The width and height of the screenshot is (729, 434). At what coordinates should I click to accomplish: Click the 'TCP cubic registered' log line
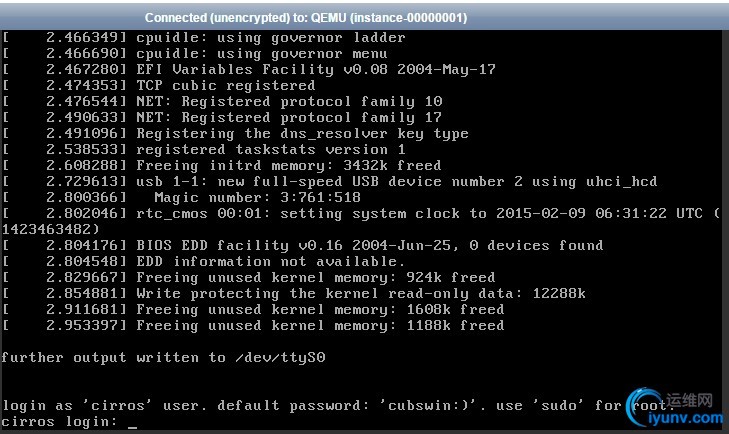159,85
